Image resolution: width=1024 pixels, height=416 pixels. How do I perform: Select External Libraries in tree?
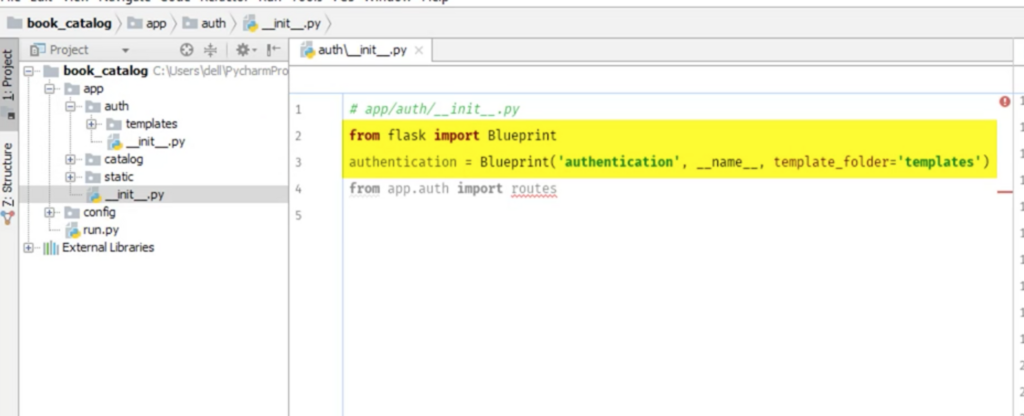click(x=108, y=248)
